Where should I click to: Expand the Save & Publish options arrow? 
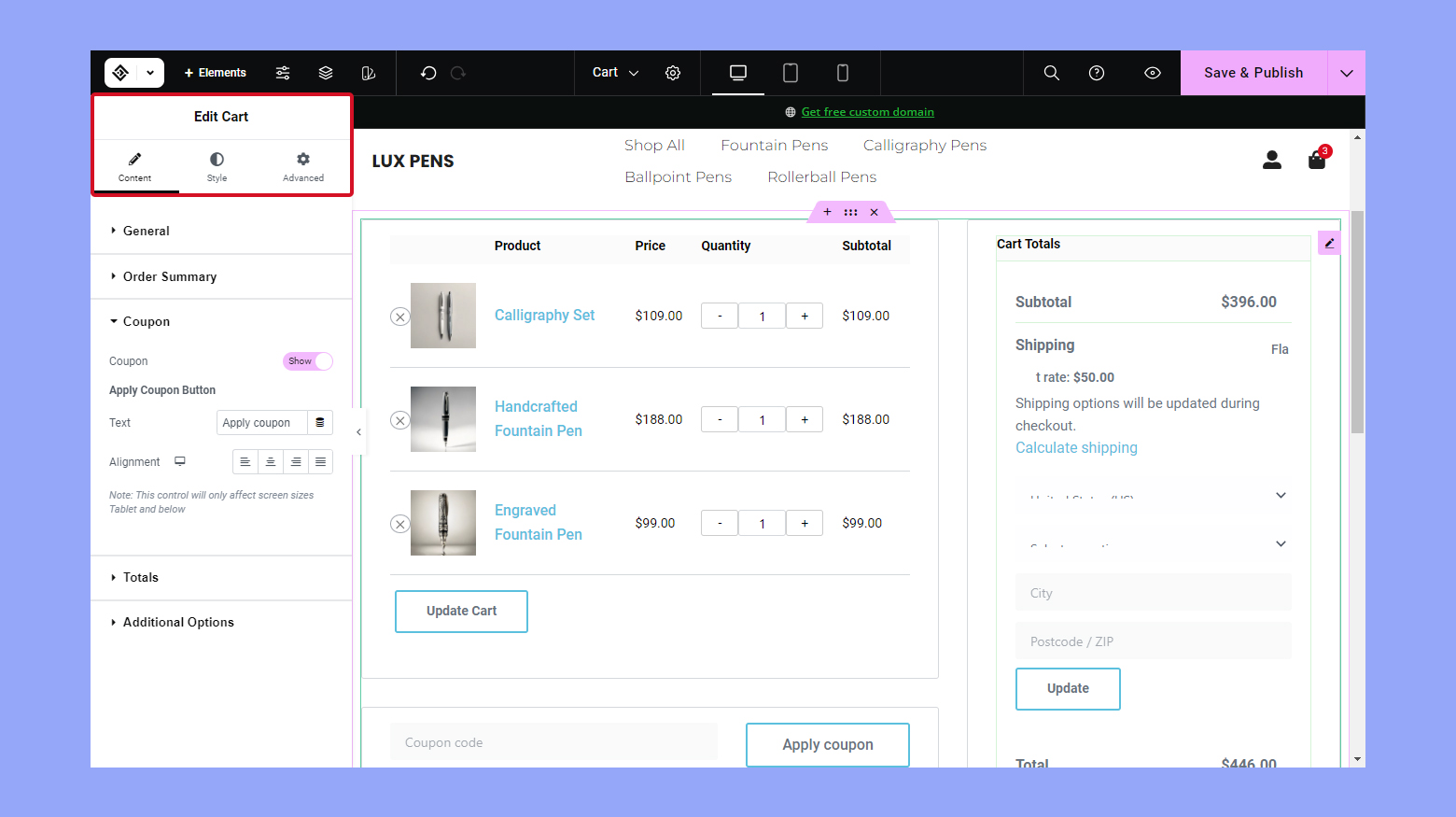(x=1345, y=72)
